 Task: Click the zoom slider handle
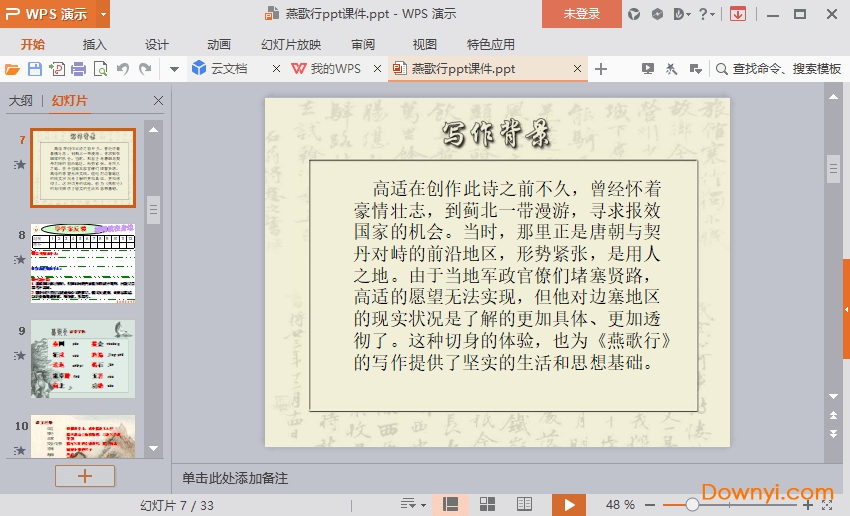point(692,505)
